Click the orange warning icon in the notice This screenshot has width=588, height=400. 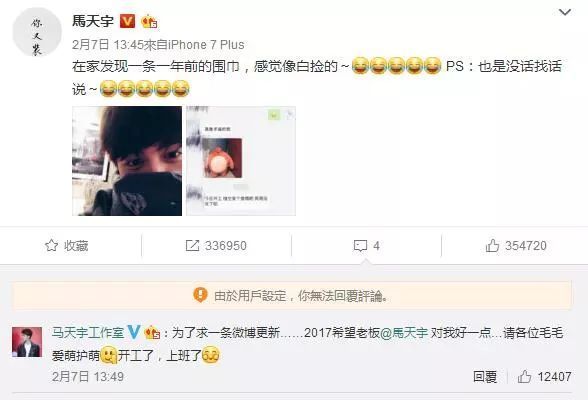click(x=200, y=295)
